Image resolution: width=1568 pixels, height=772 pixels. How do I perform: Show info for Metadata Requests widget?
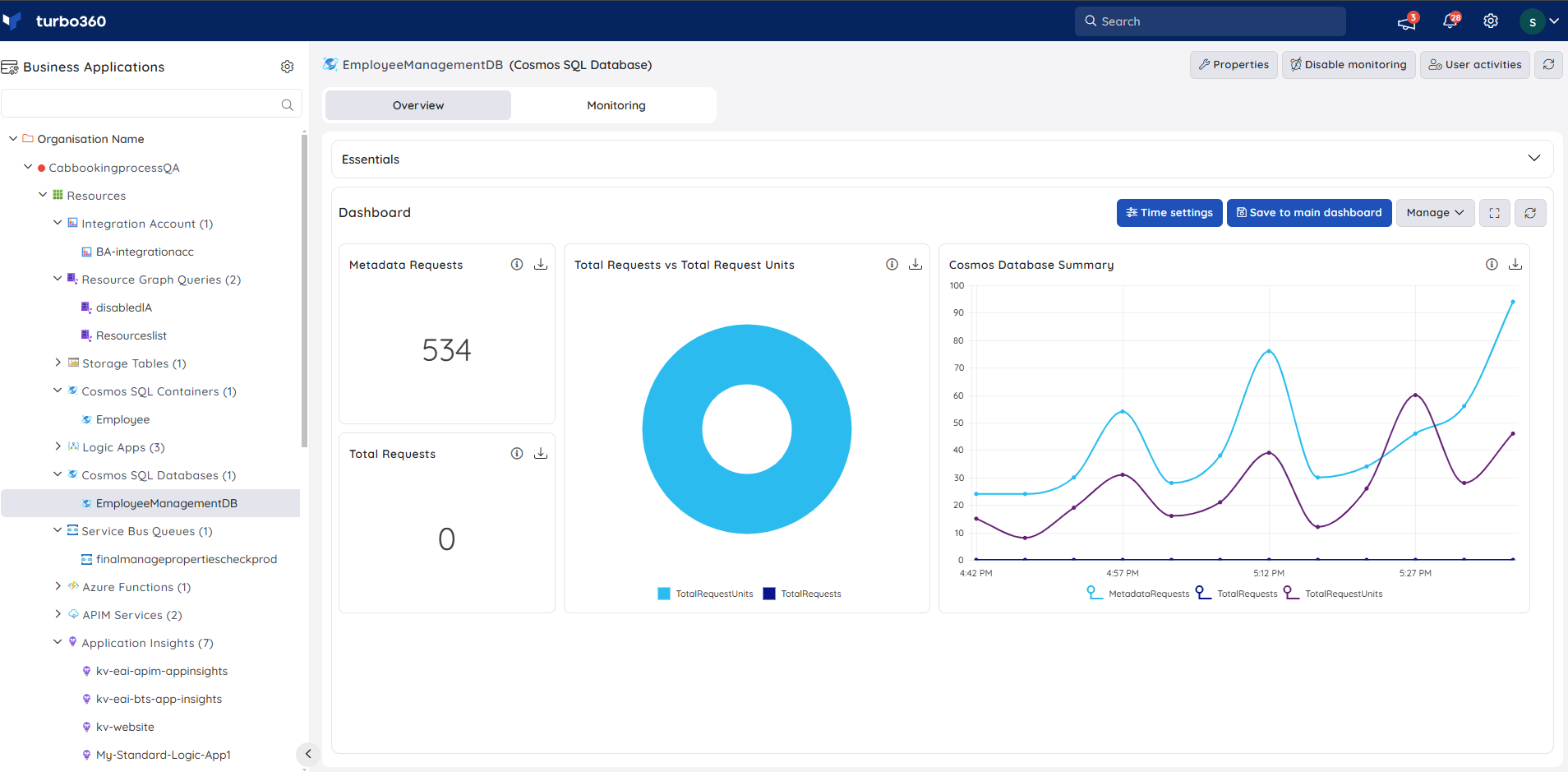click(x=517, y=264)
